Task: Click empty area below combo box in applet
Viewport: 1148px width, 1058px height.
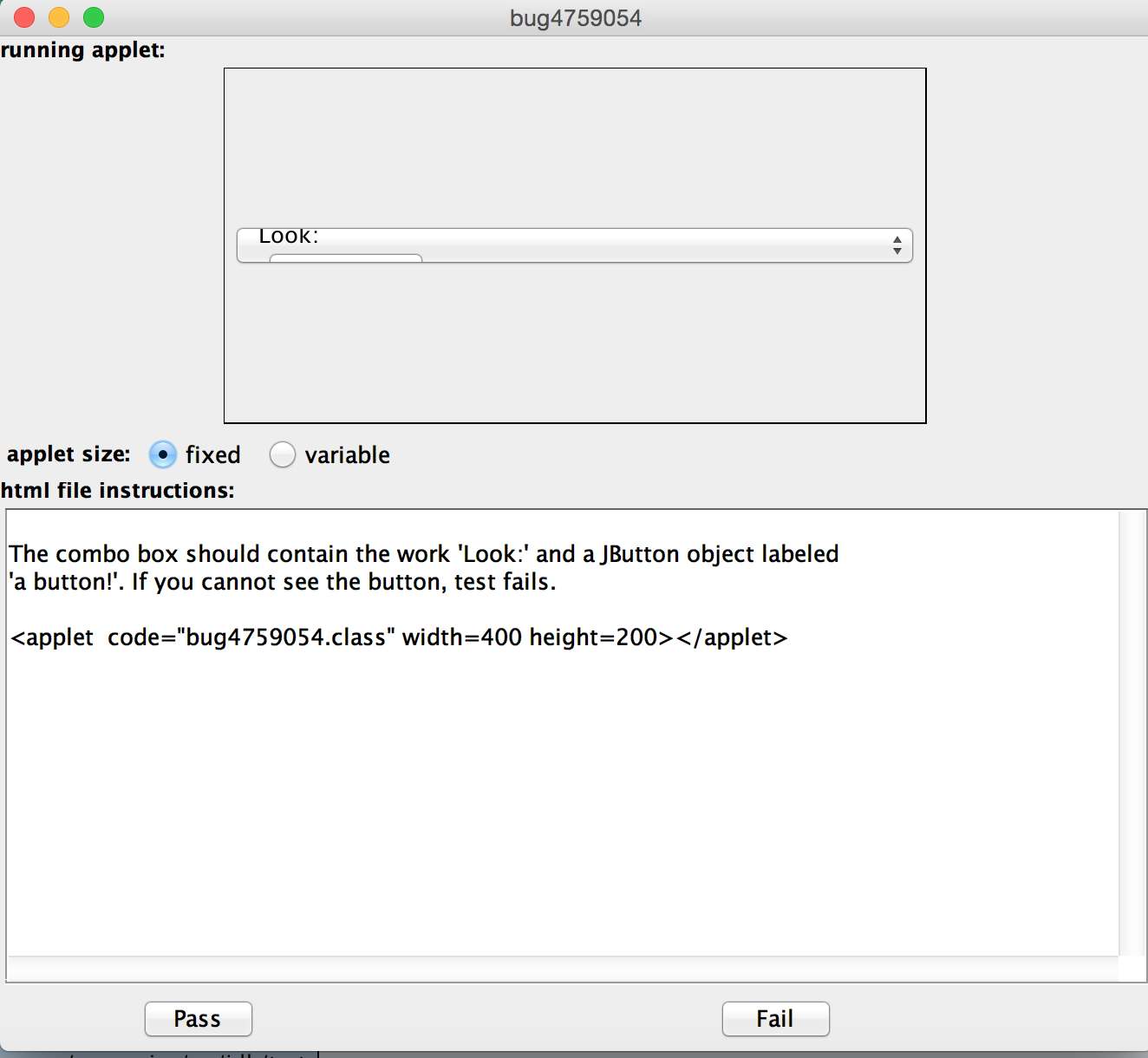Action: pos(575,347)
